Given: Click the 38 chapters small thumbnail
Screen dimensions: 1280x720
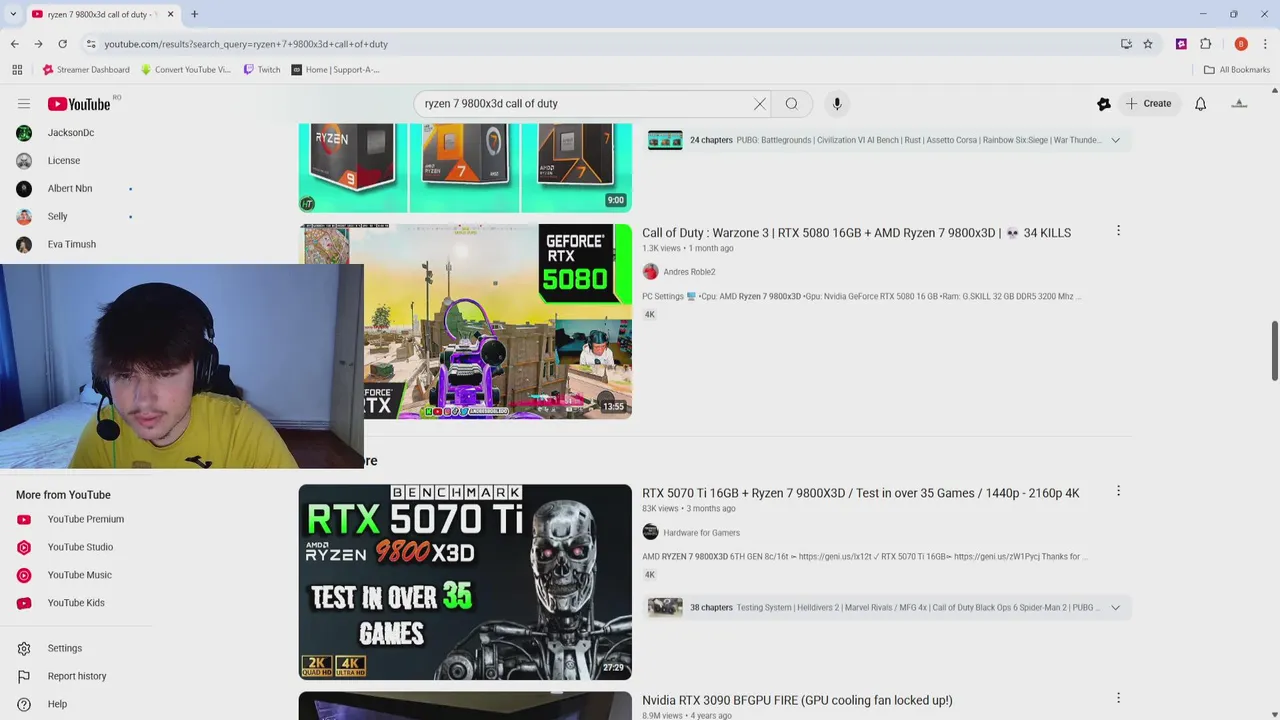Looking at the screenshot, I should [665, 607].
